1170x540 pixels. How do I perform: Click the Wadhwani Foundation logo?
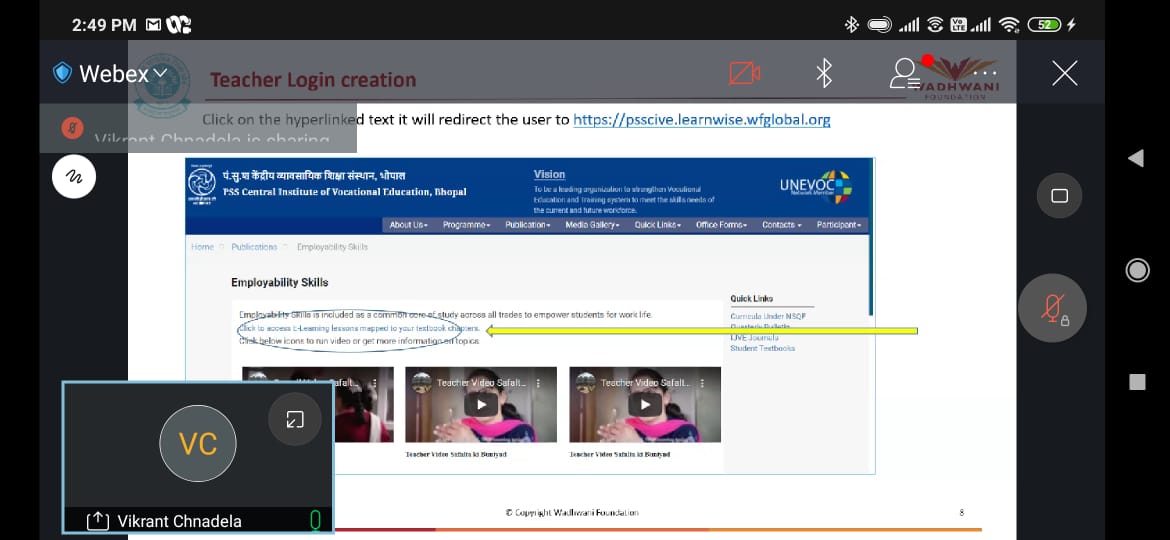point(959,78)
